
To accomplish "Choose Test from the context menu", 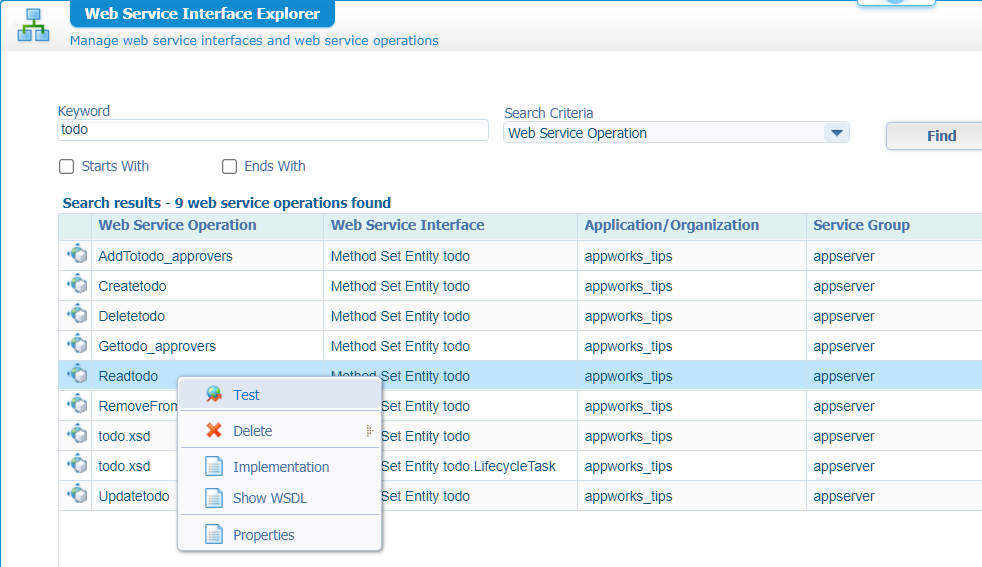I will coord(246,395).
